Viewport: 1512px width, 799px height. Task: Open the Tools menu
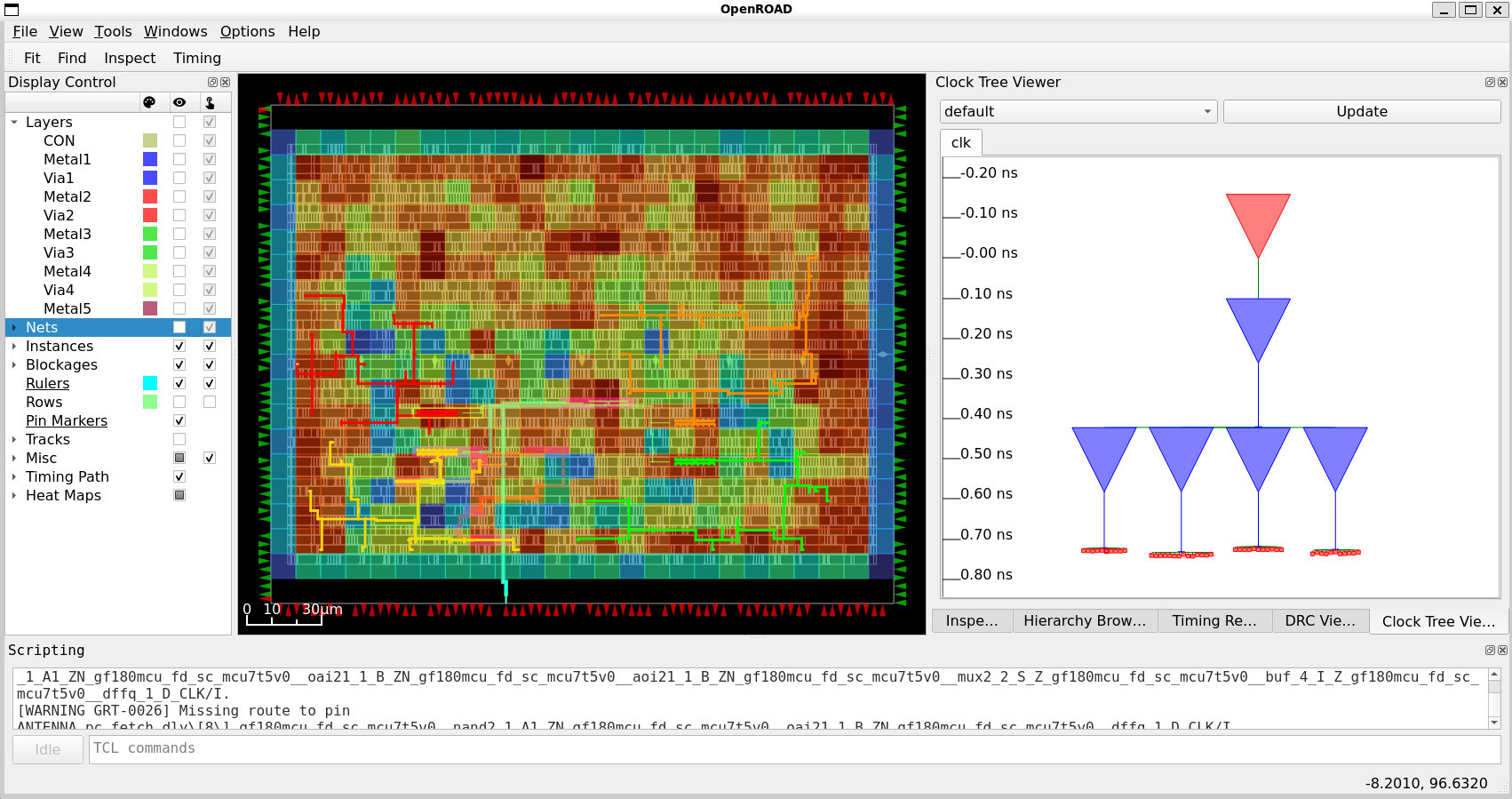coord(113,31)
